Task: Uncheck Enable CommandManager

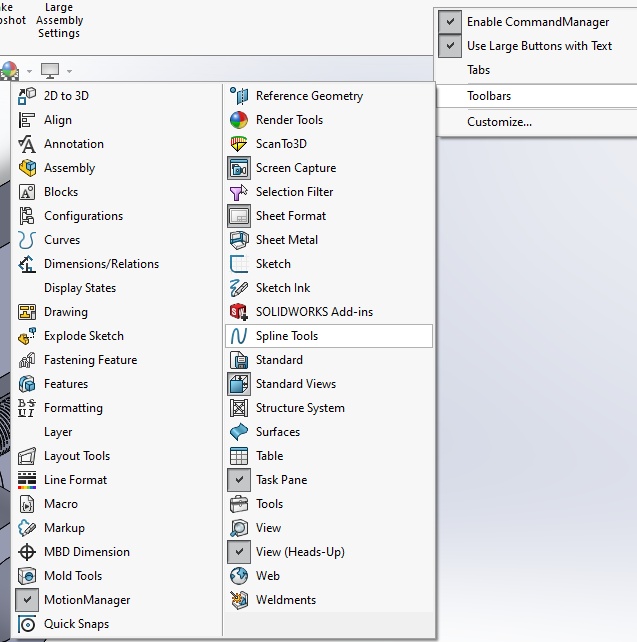Action: click(x=450, y=22)
